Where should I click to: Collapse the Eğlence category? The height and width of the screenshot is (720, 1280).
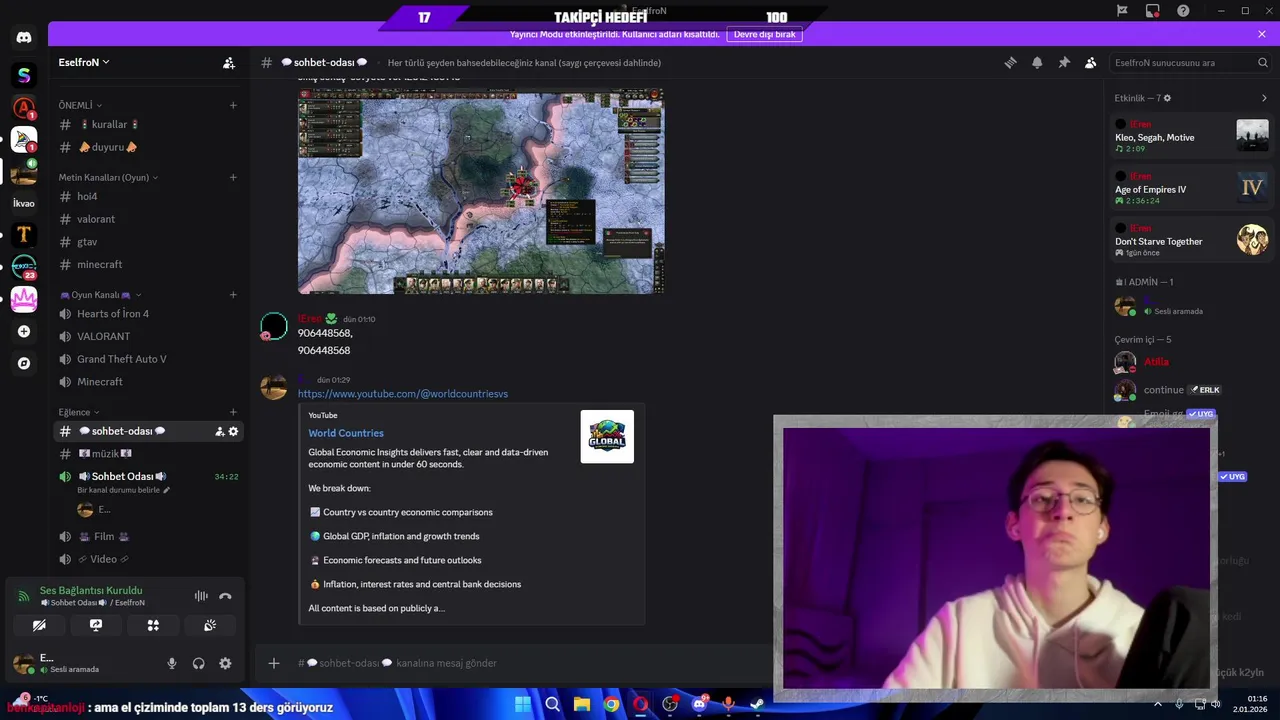tap(79, 412)
